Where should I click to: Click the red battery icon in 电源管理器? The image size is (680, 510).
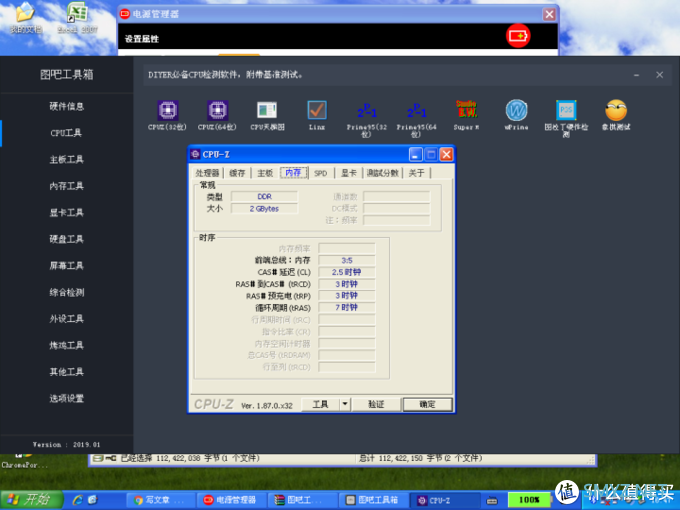(518, 36)
